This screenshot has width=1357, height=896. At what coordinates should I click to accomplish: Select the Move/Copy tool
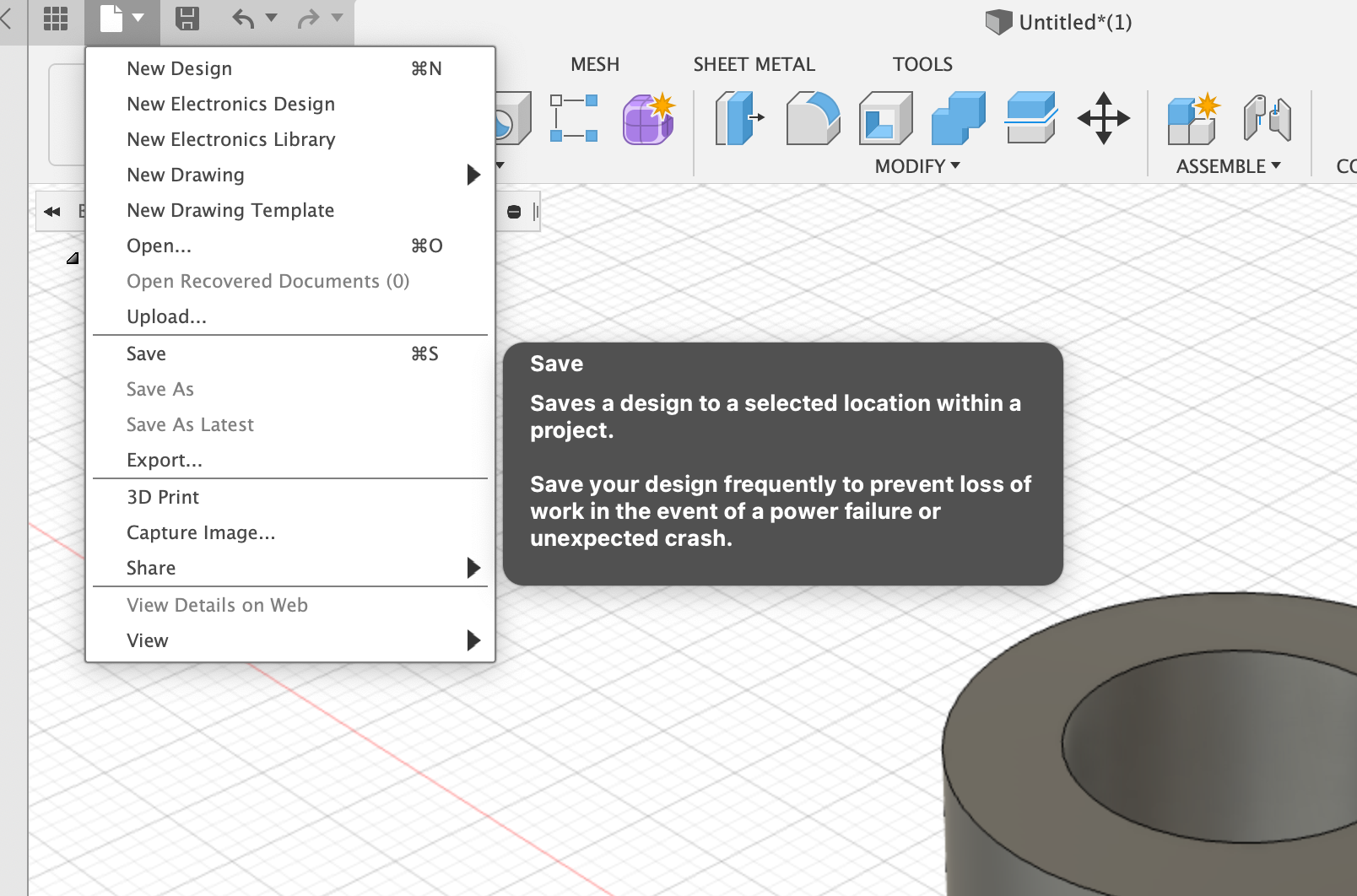point(1102,120)
